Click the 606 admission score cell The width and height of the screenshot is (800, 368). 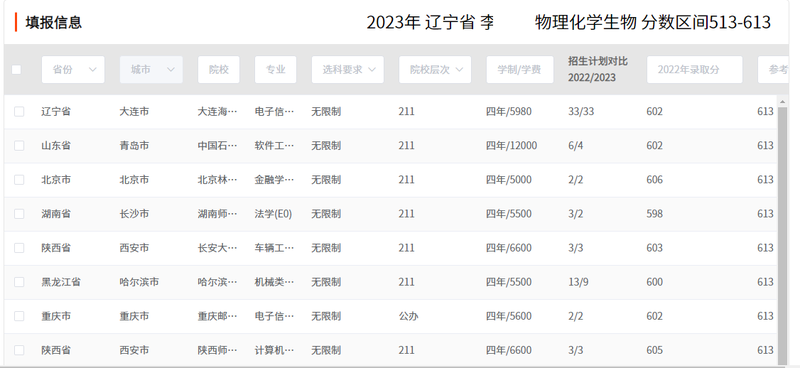click(655, 180)
